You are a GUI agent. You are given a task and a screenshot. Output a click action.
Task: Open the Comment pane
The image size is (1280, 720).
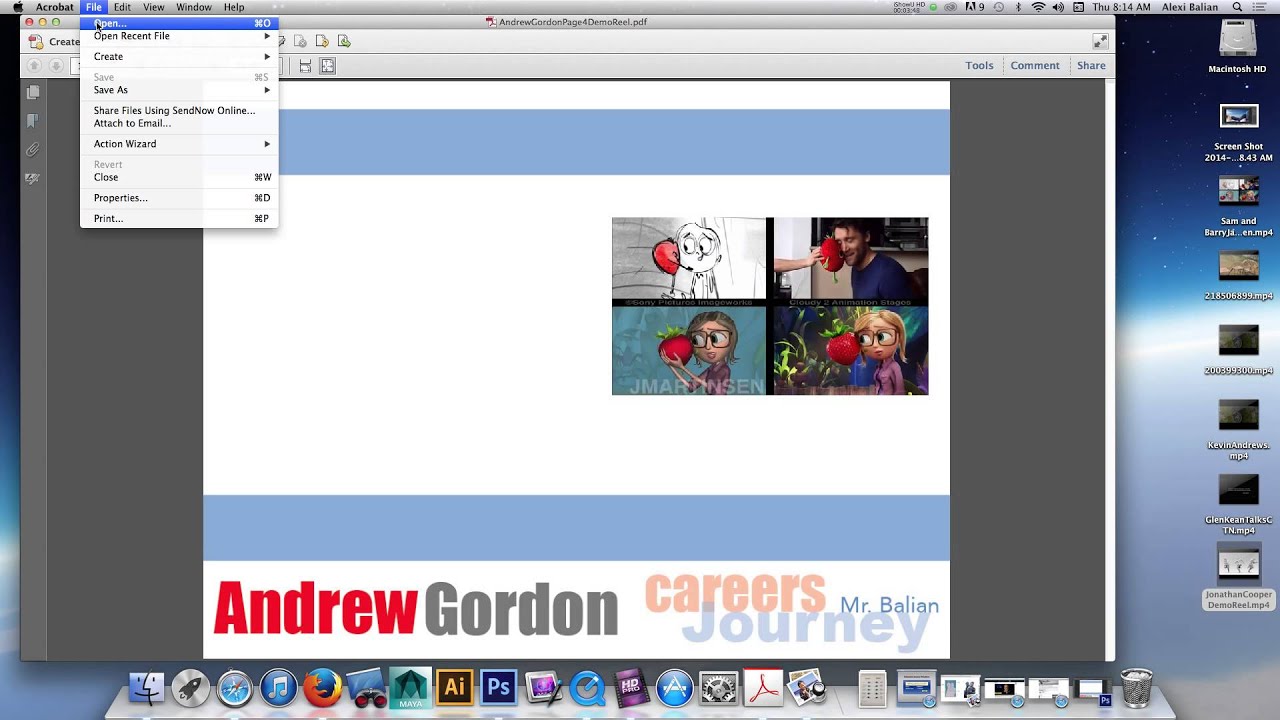point(1034,66)
